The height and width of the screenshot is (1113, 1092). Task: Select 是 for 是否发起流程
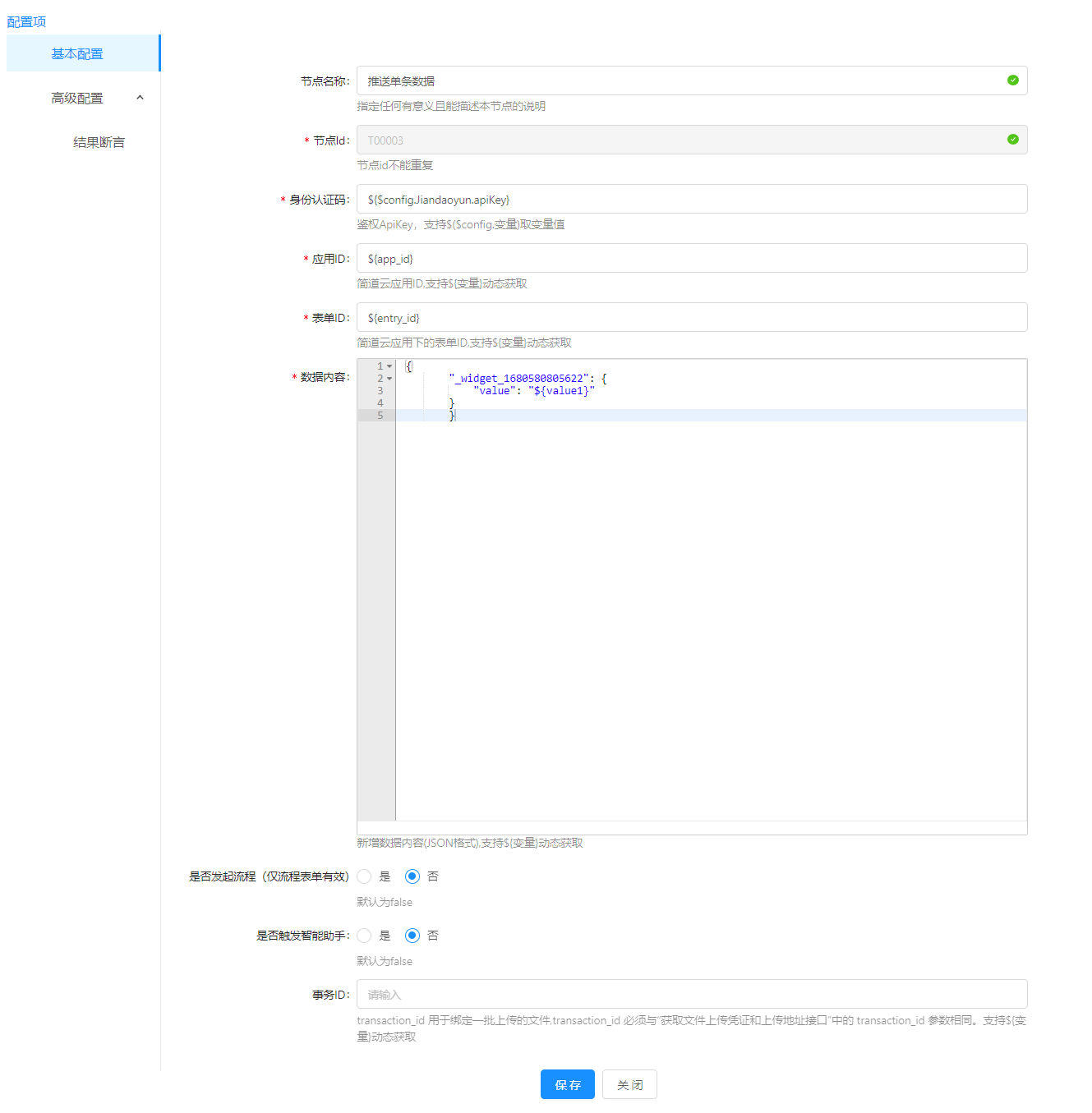364,876
